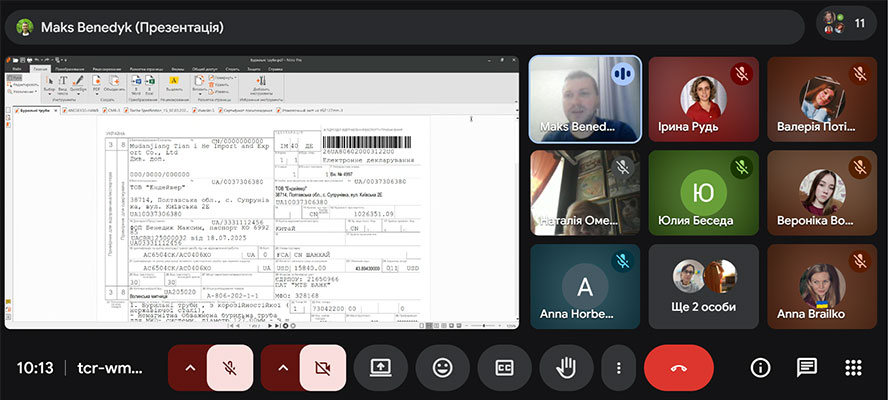
Task: Turn on your camera
Action: [x=322, y=368]
